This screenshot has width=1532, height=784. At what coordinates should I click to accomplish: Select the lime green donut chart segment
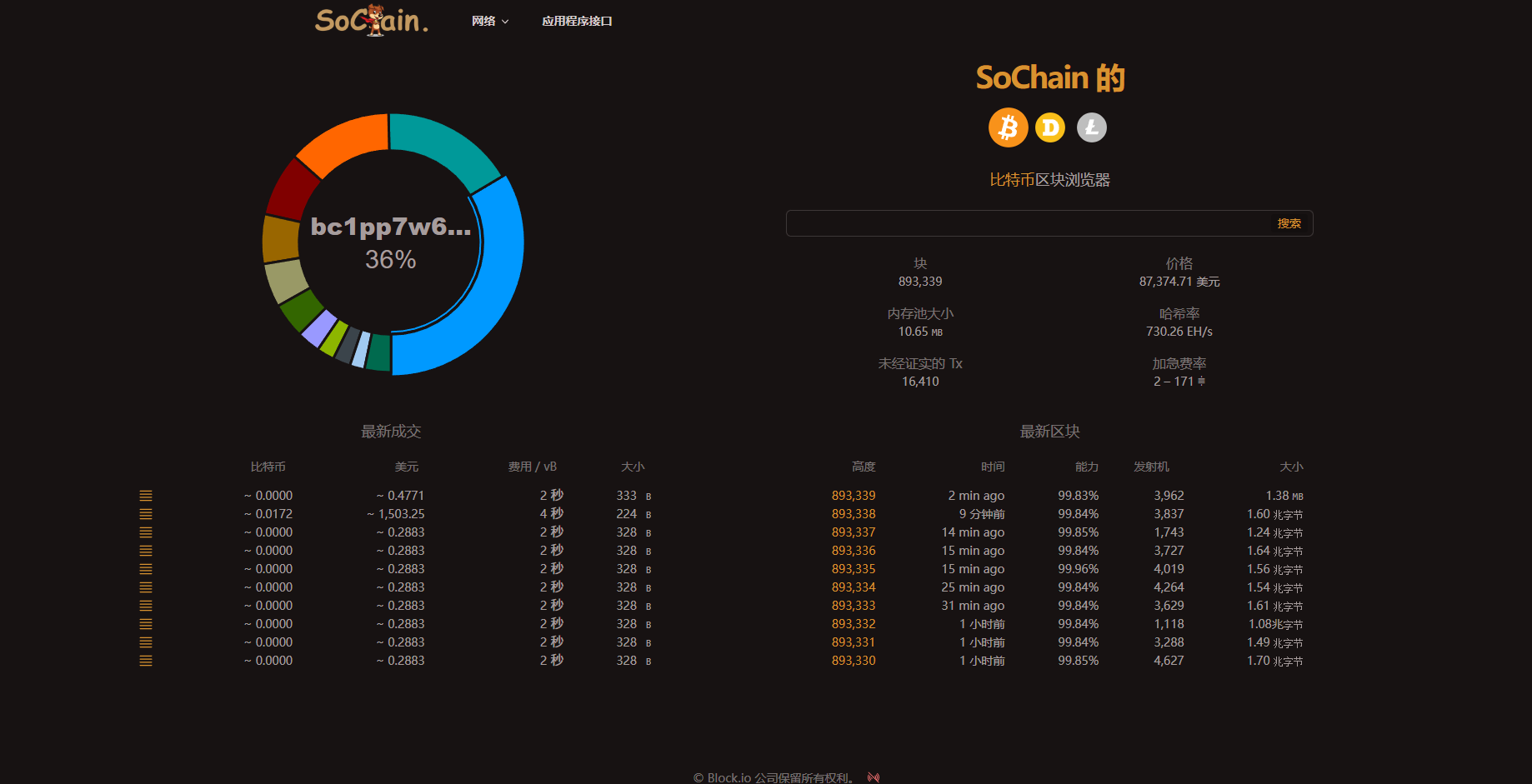point(333,338)
